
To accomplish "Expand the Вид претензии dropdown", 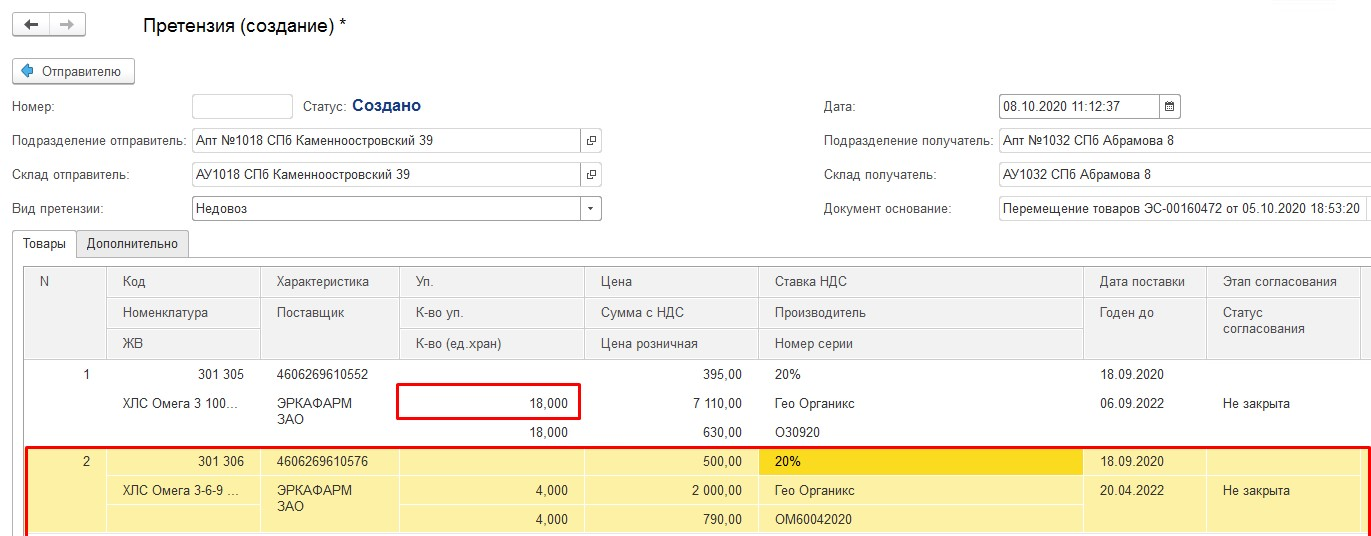I will point(591,208).
